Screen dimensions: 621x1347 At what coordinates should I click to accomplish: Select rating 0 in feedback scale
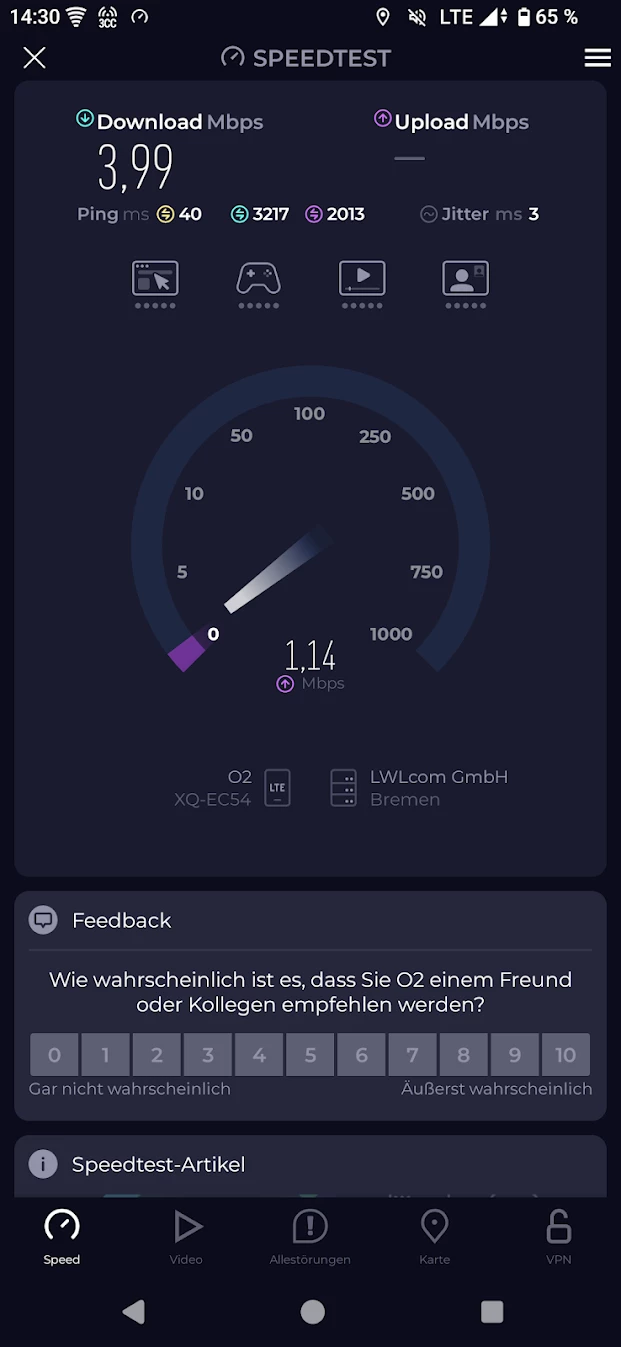tap(54, 1055)
